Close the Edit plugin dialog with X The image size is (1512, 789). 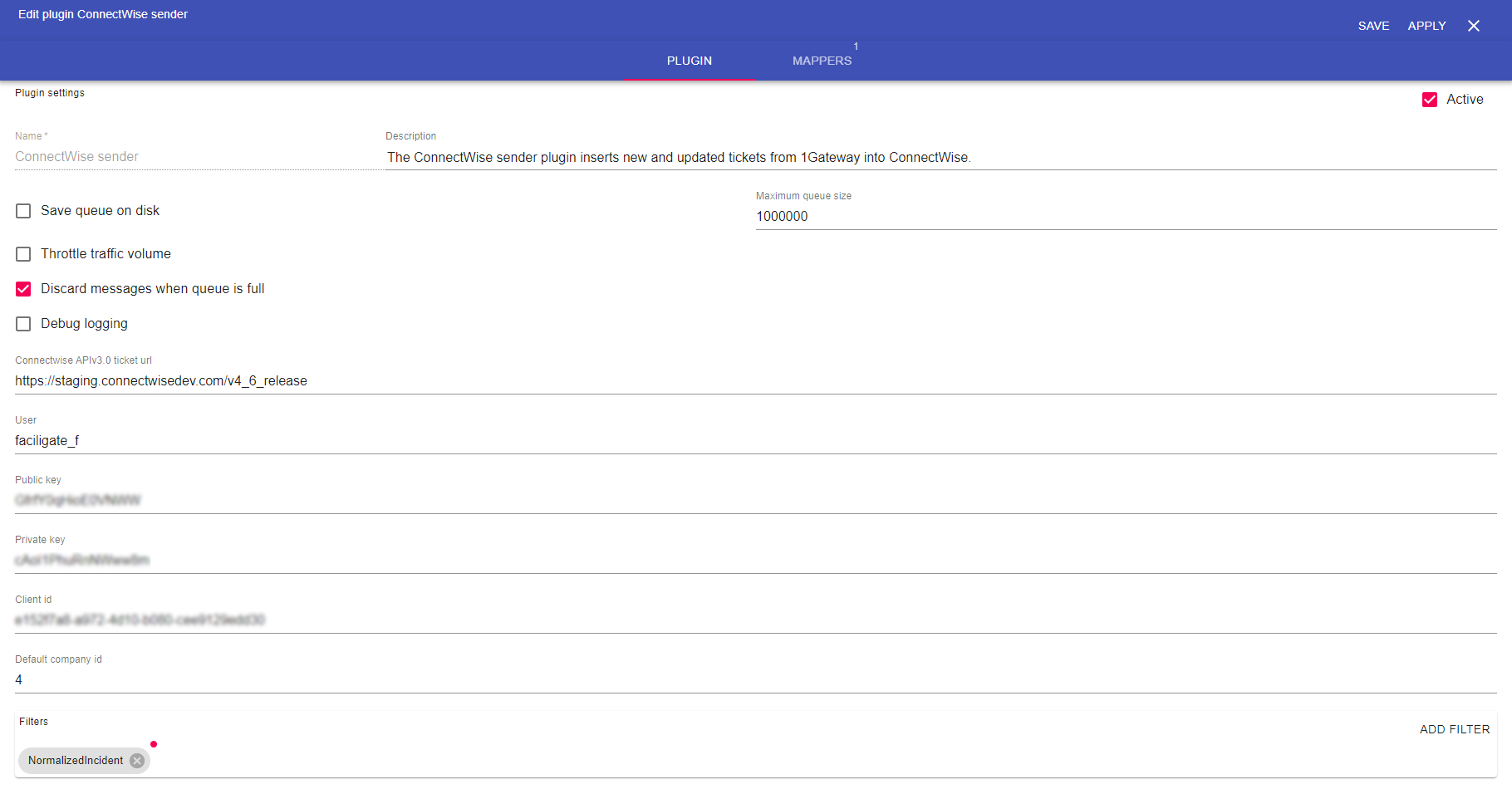tap(1473, 26)
